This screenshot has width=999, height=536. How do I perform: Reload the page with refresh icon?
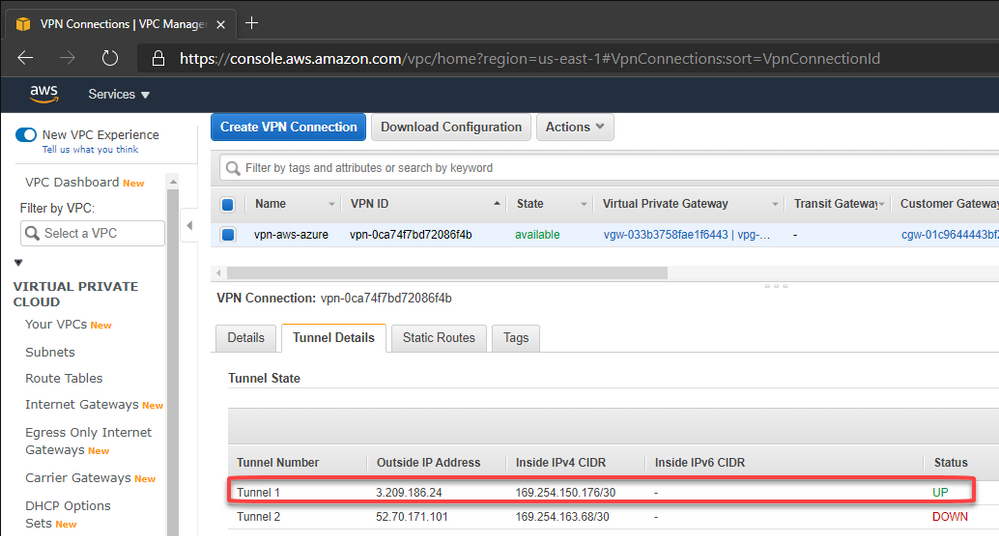click(x=110, y=58)
